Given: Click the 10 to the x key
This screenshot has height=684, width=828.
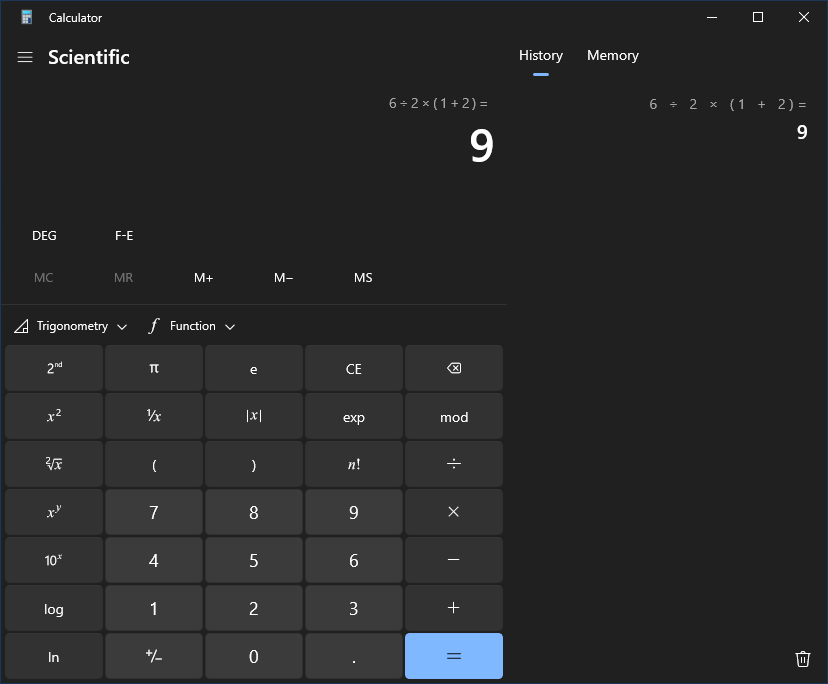Looking at the screenshot, I should point(54,560).
